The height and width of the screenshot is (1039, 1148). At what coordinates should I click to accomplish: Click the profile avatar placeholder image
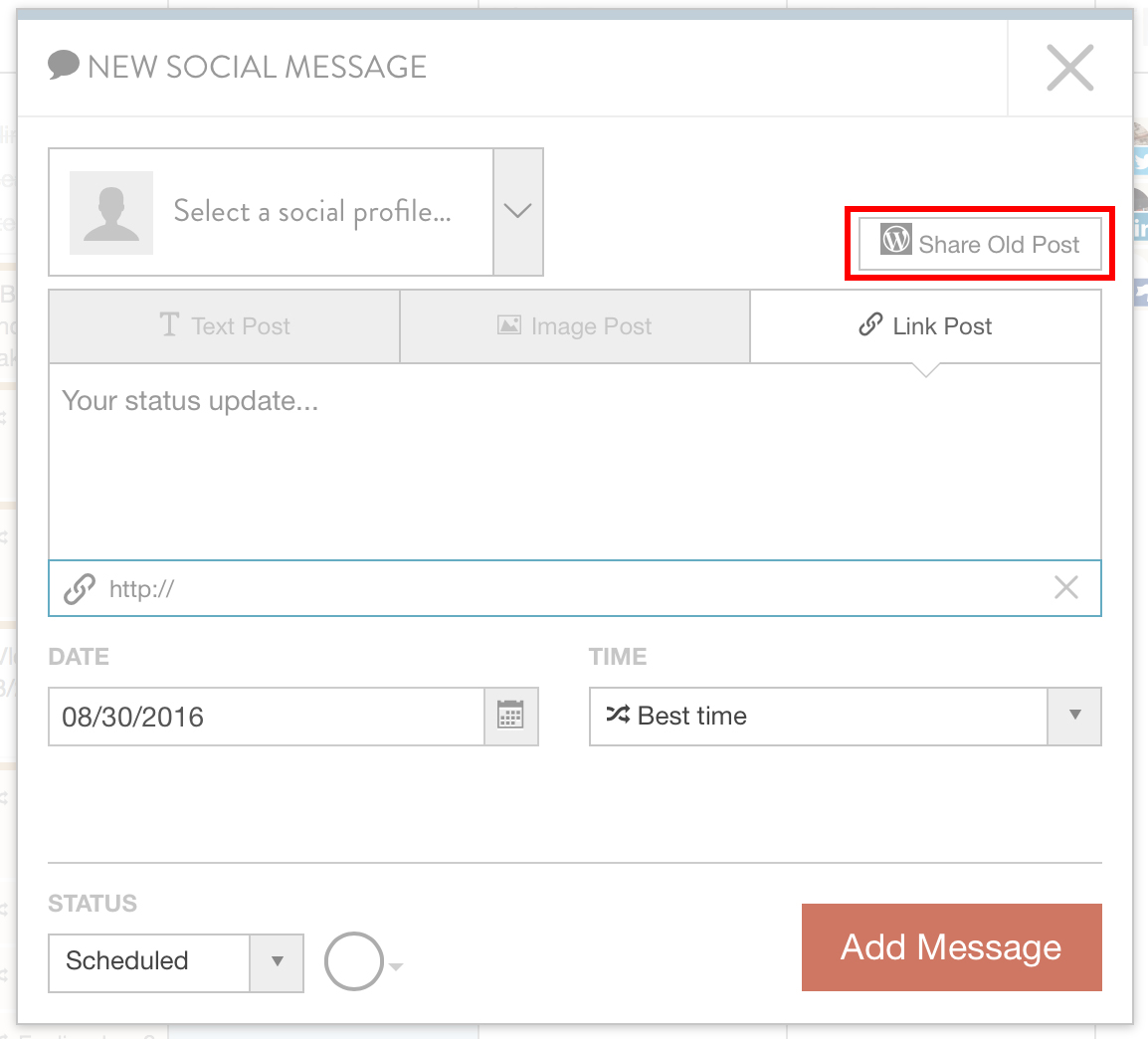click(x=111, y=212)
